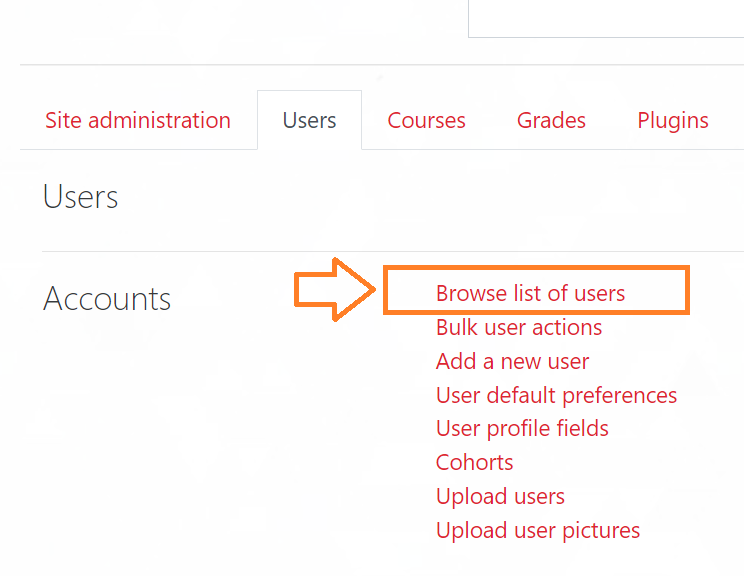Switch to the Courses tab

(426, 120)
